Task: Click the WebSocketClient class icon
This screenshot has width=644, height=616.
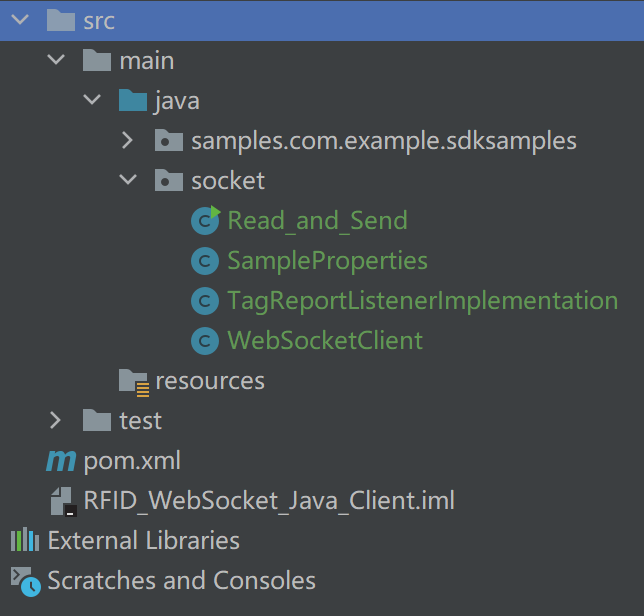Action: click(205, 341)
